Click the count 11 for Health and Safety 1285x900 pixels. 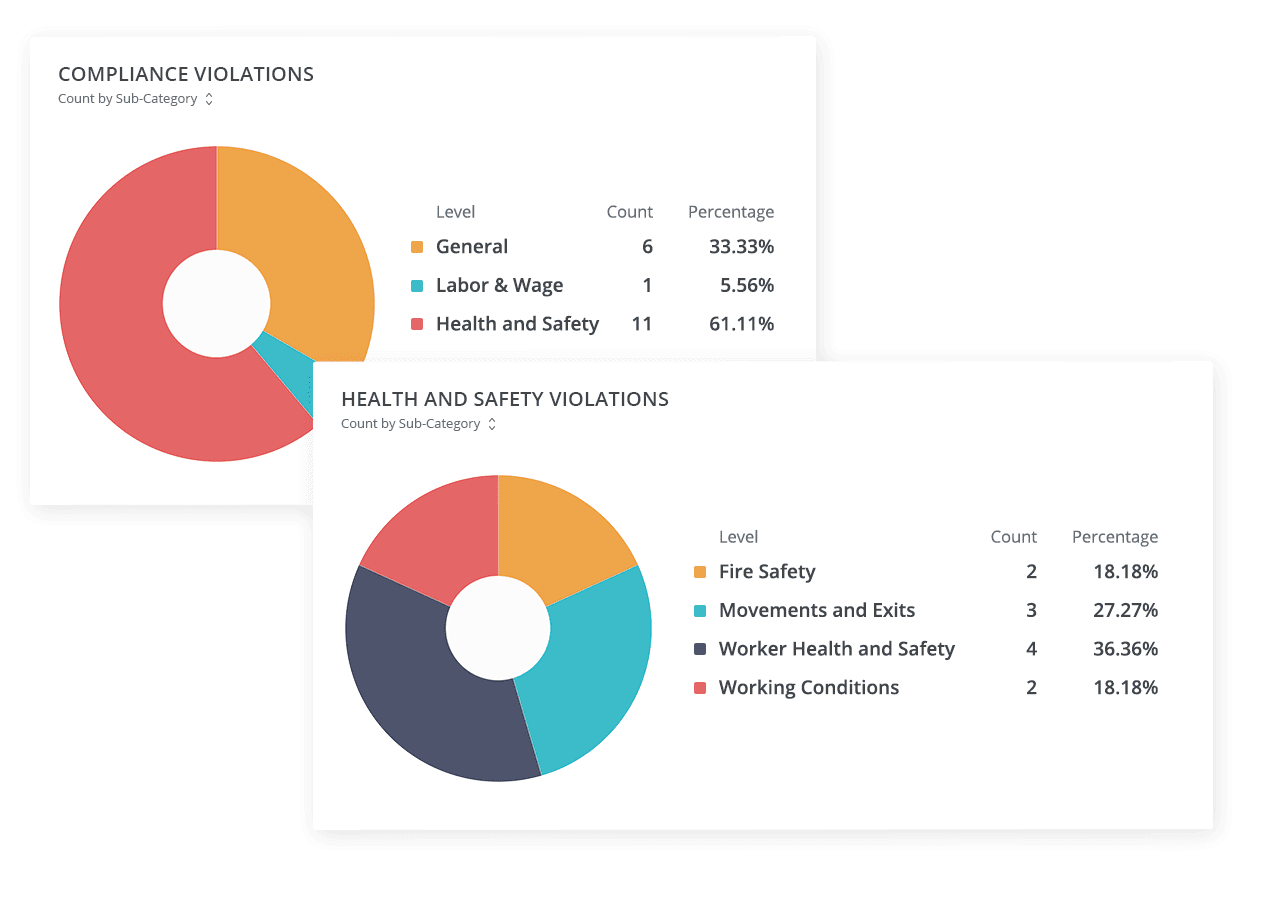pyautogui.click(x=642, y=324)
